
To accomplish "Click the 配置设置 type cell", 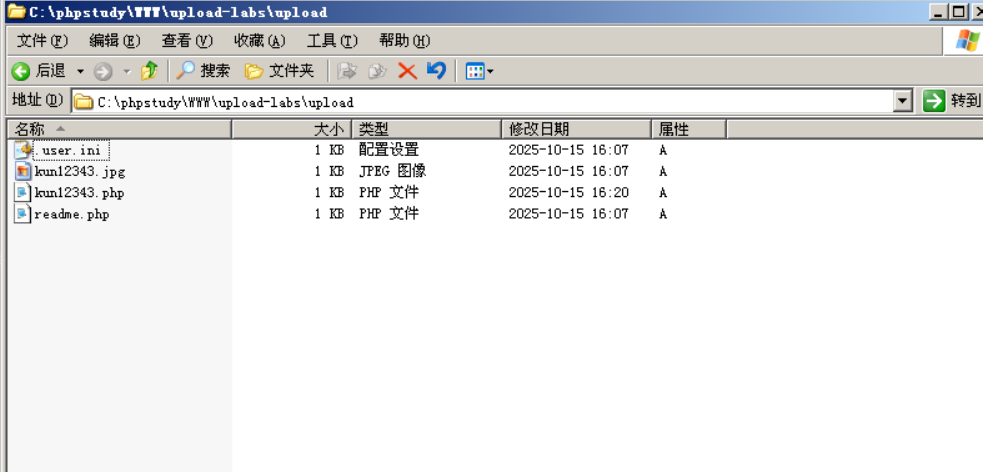I will [x=389, y=150].
